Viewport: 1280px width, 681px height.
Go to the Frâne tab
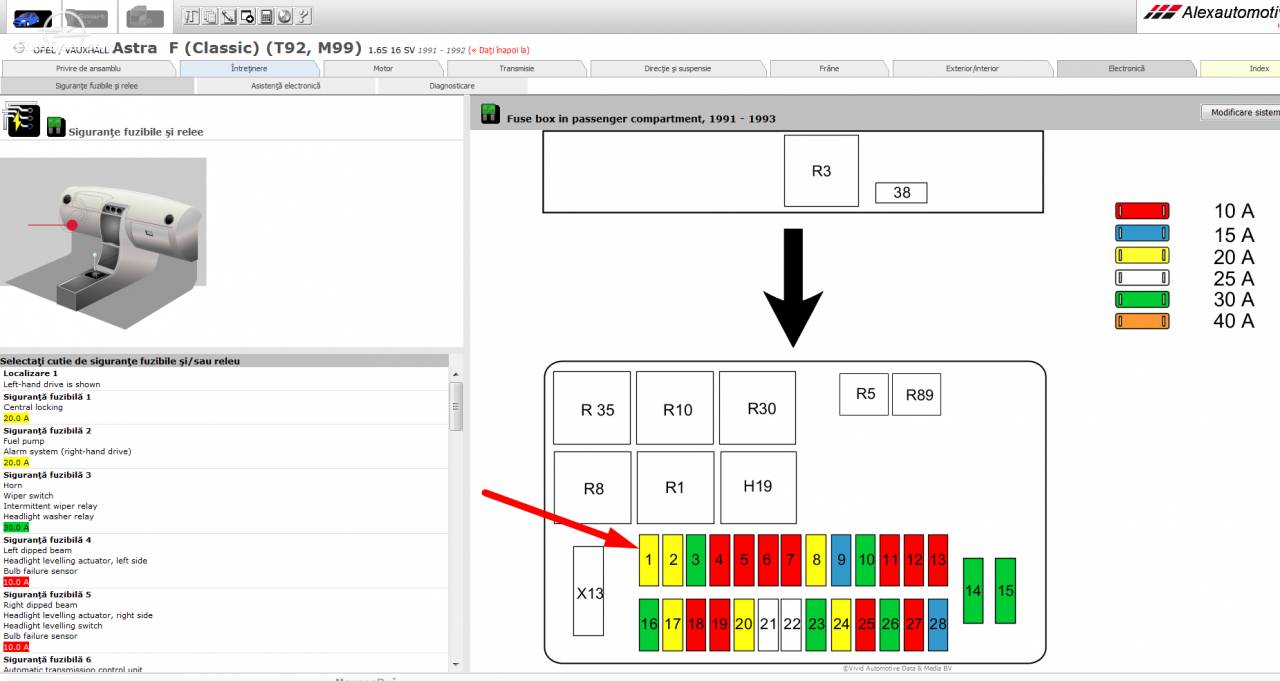click(829, 69)
